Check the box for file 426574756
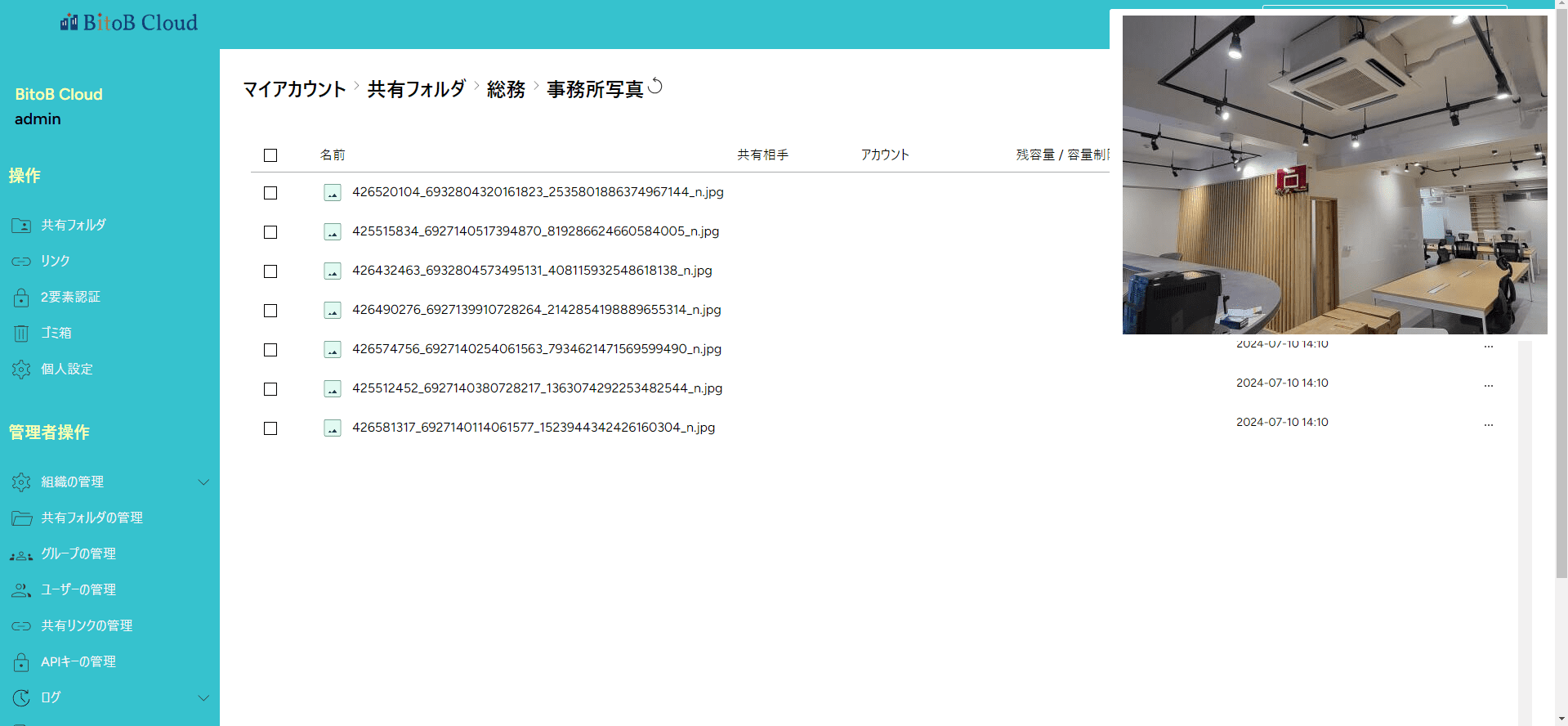This screenshot has height=726, width=1568. point(270,350)
